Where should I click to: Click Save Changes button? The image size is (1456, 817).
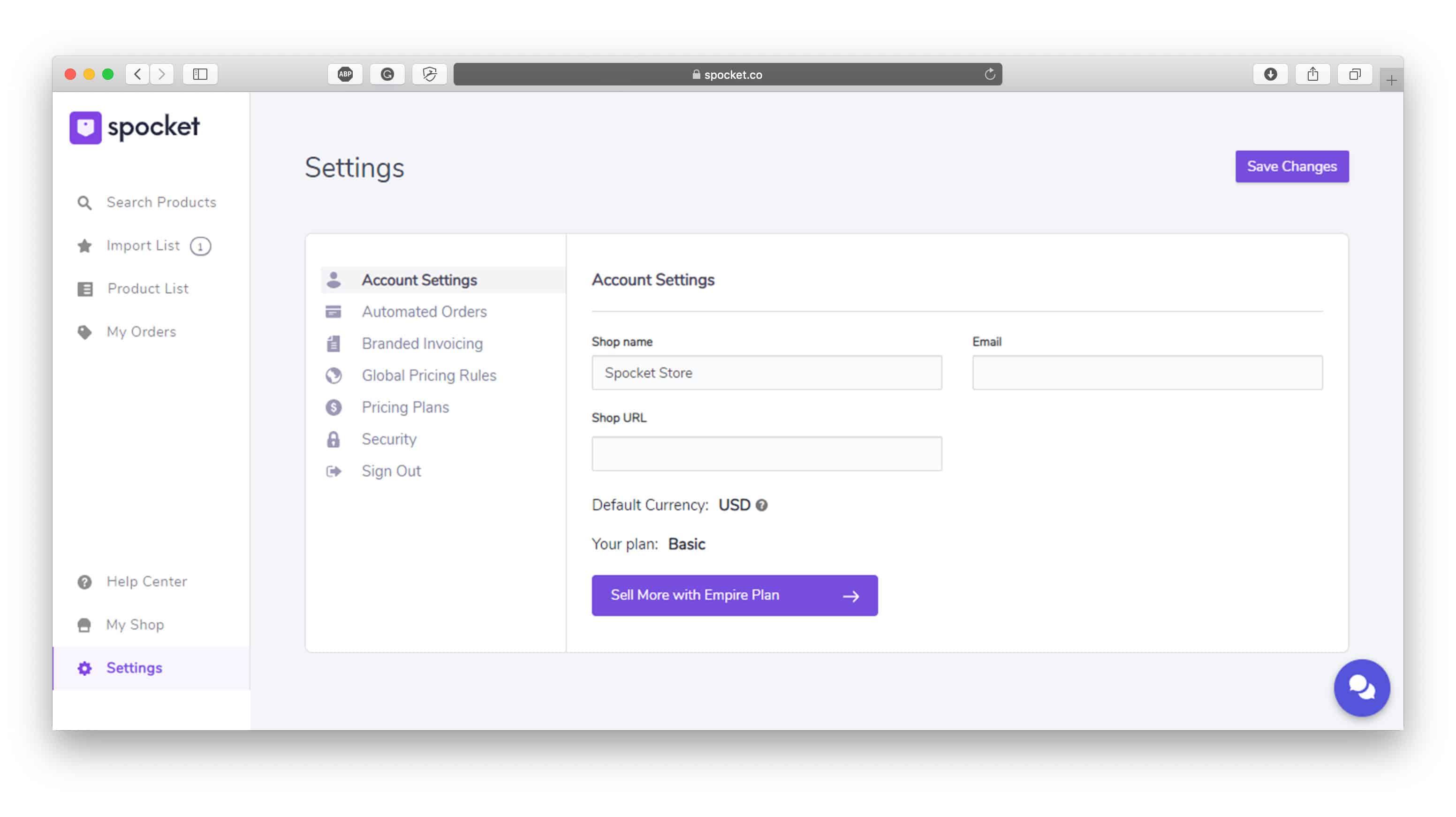point(1292,166)
